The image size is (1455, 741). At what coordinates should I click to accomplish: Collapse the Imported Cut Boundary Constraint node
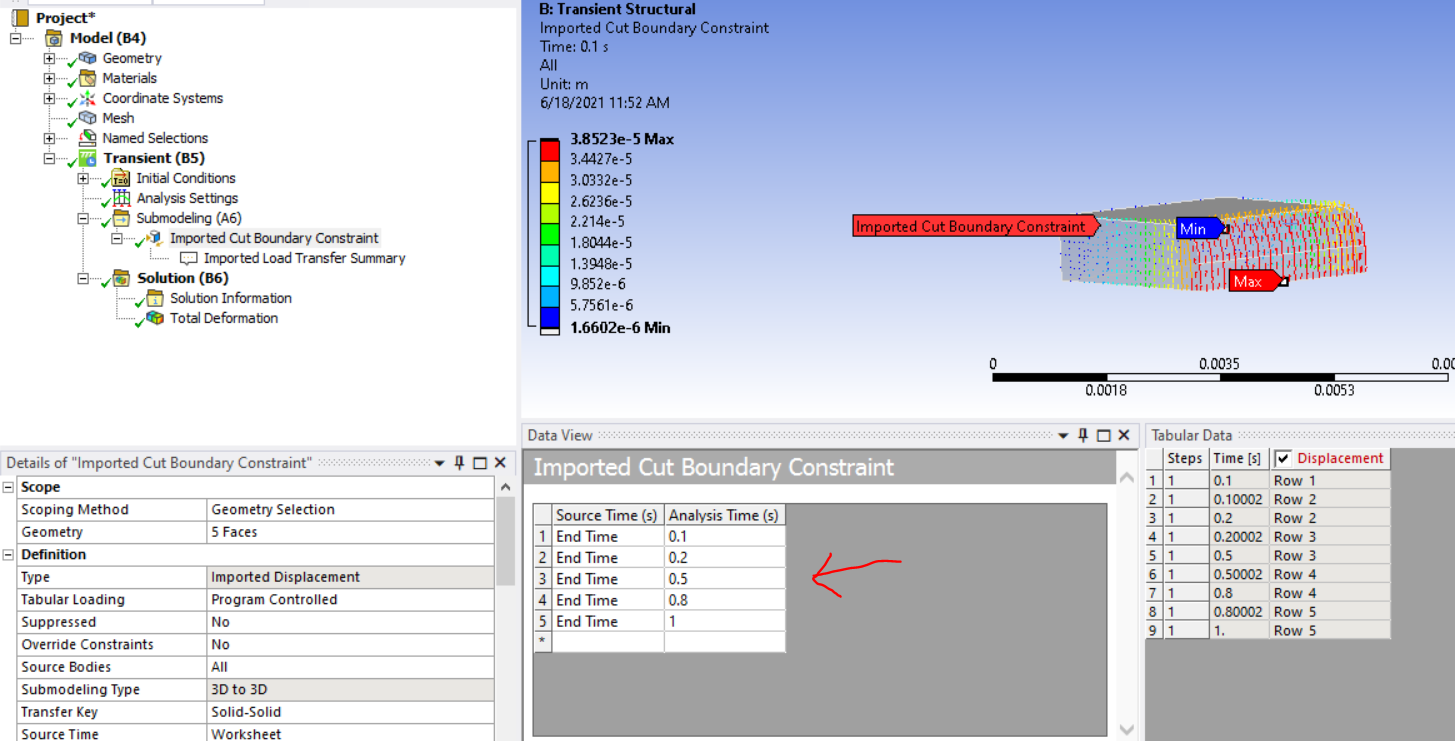click(x=116, y=238)
